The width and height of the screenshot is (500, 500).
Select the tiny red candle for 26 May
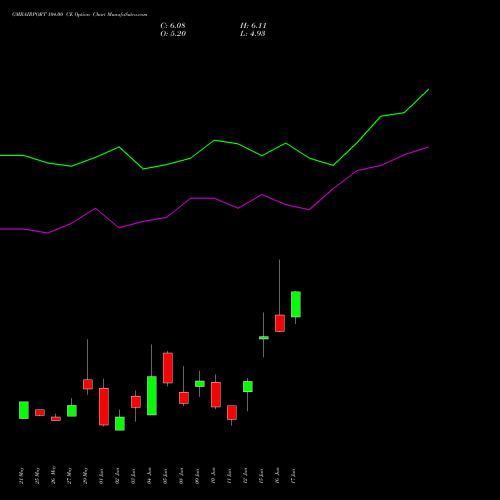pos(56,419)
